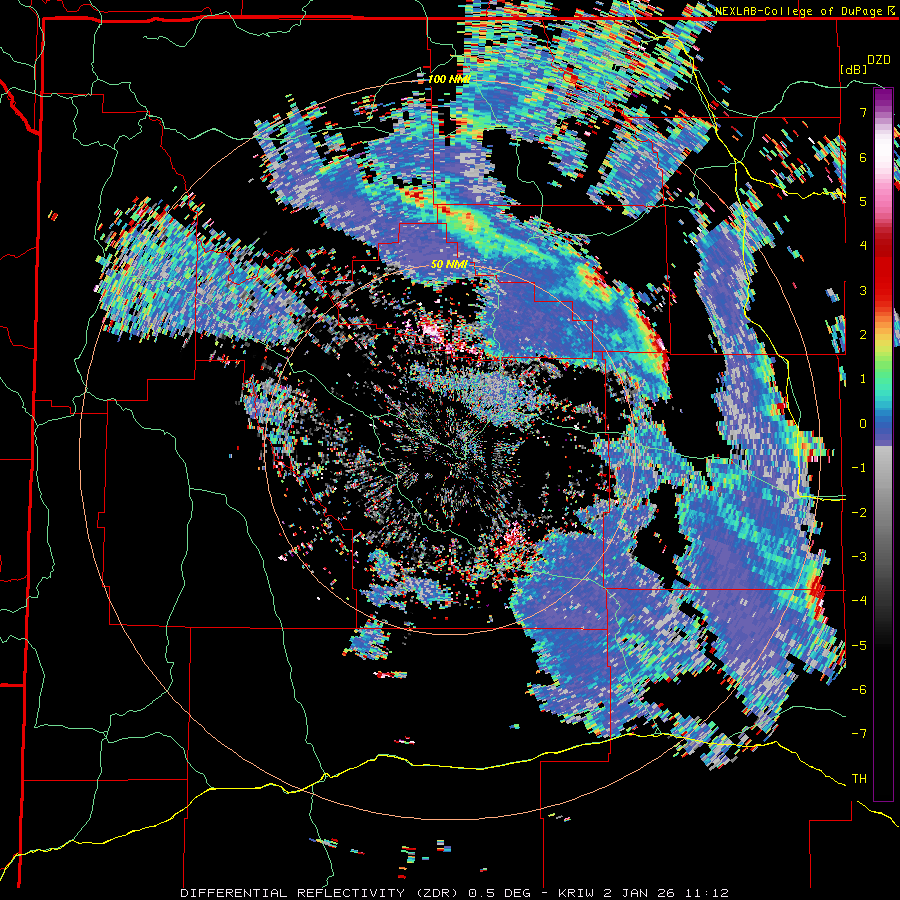Click the [dB] units label

coord(854,70)
